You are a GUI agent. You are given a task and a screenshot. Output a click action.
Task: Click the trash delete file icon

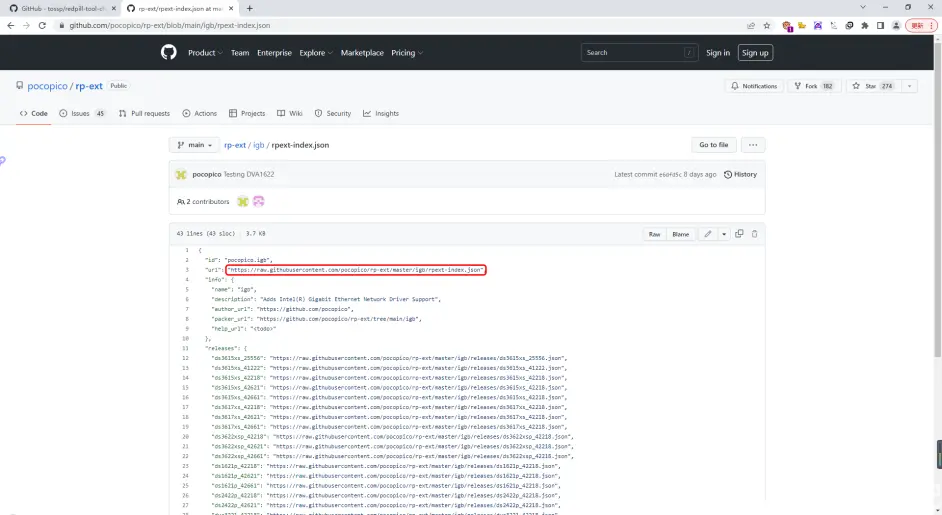[755, 234]
